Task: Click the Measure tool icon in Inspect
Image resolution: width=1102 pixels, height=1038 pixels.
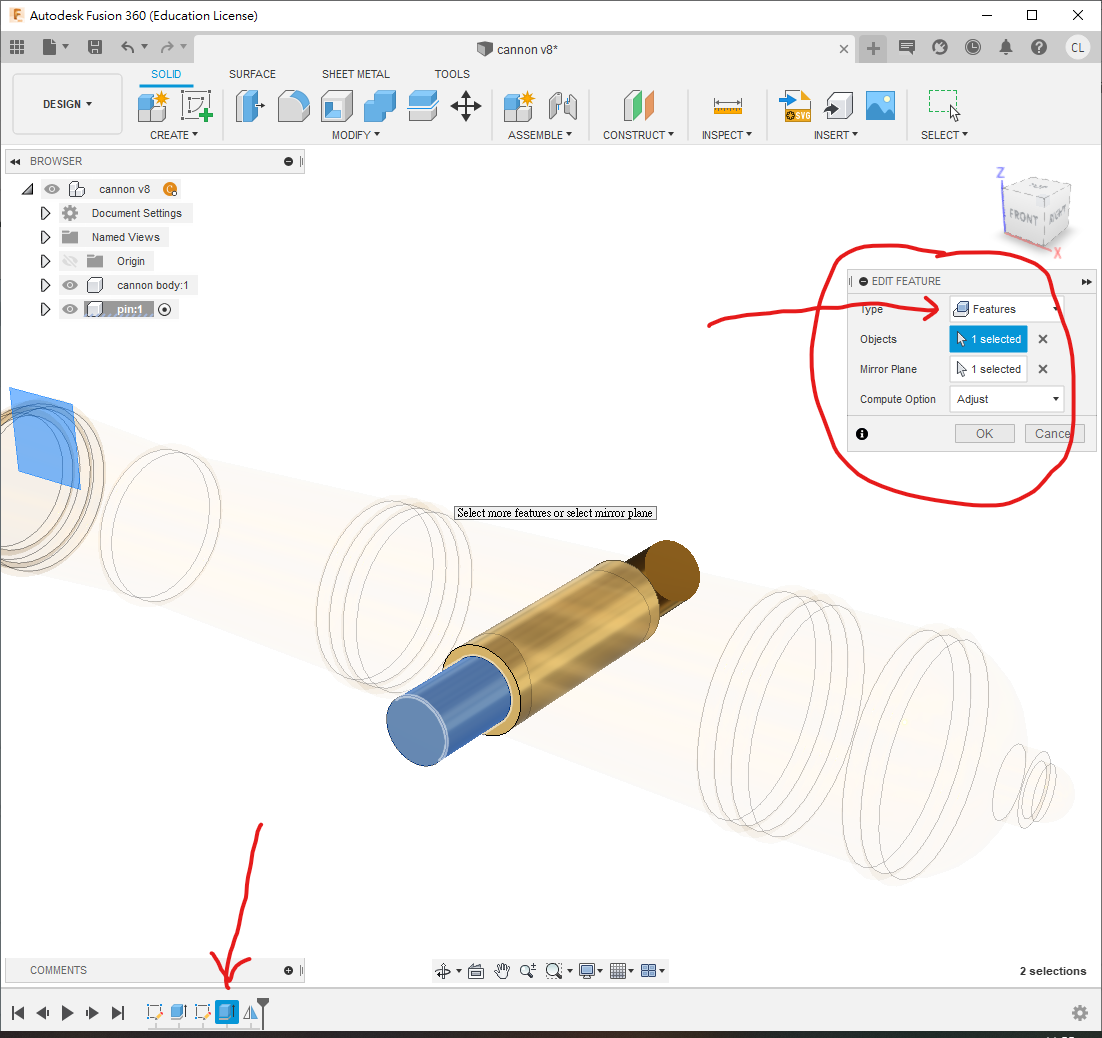Action: (727, 106)
